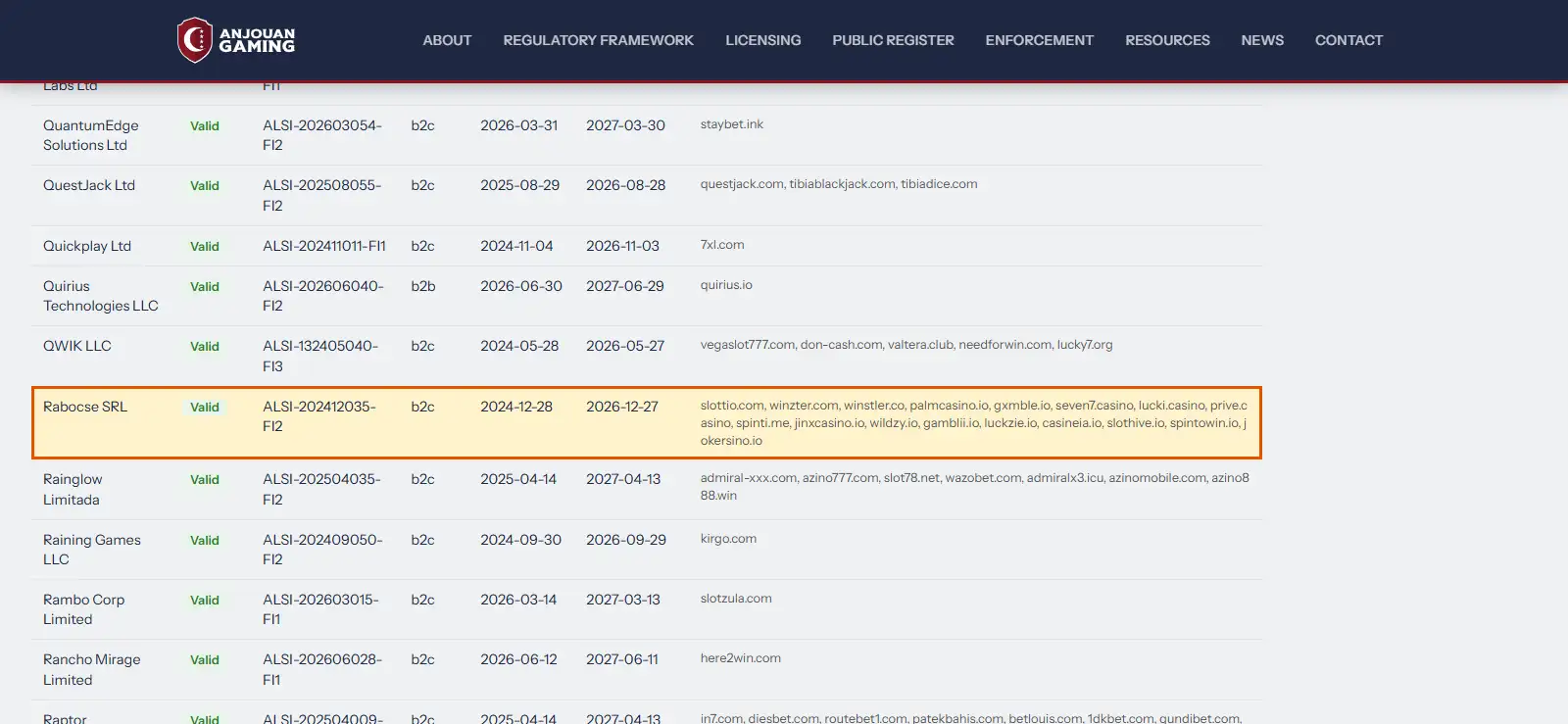Click the staybet.ink domain text
This screenshot has width=1568, height=724.
731,124
